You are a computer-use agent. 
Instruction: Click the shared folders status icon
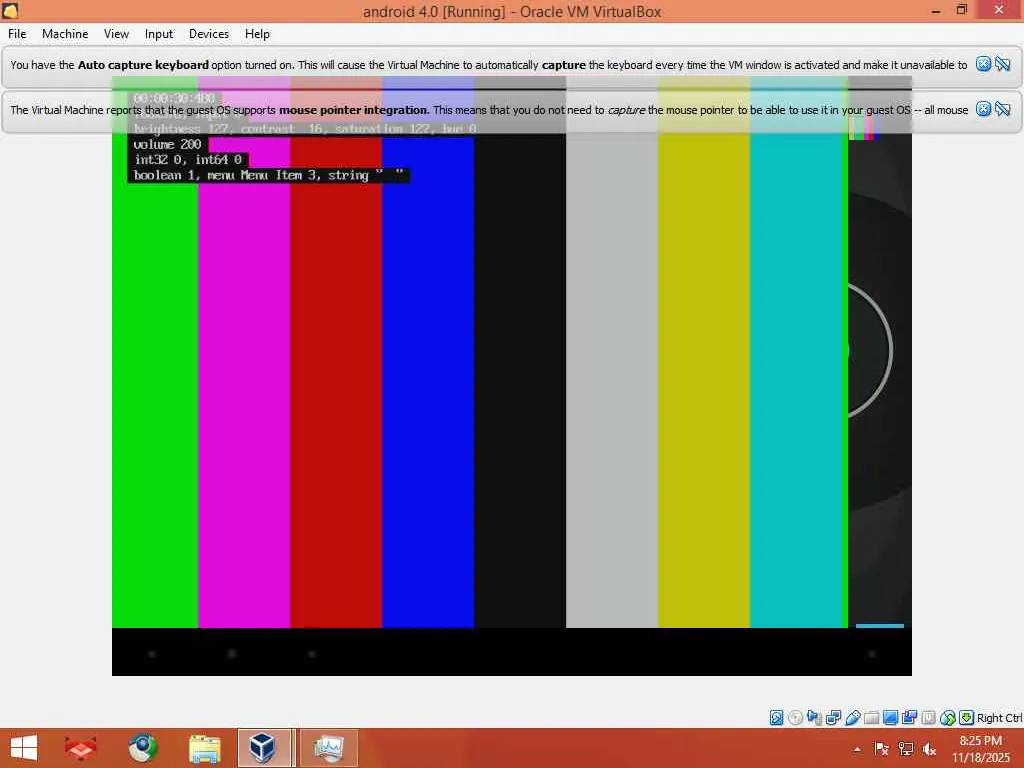click(x=871, y=718)
